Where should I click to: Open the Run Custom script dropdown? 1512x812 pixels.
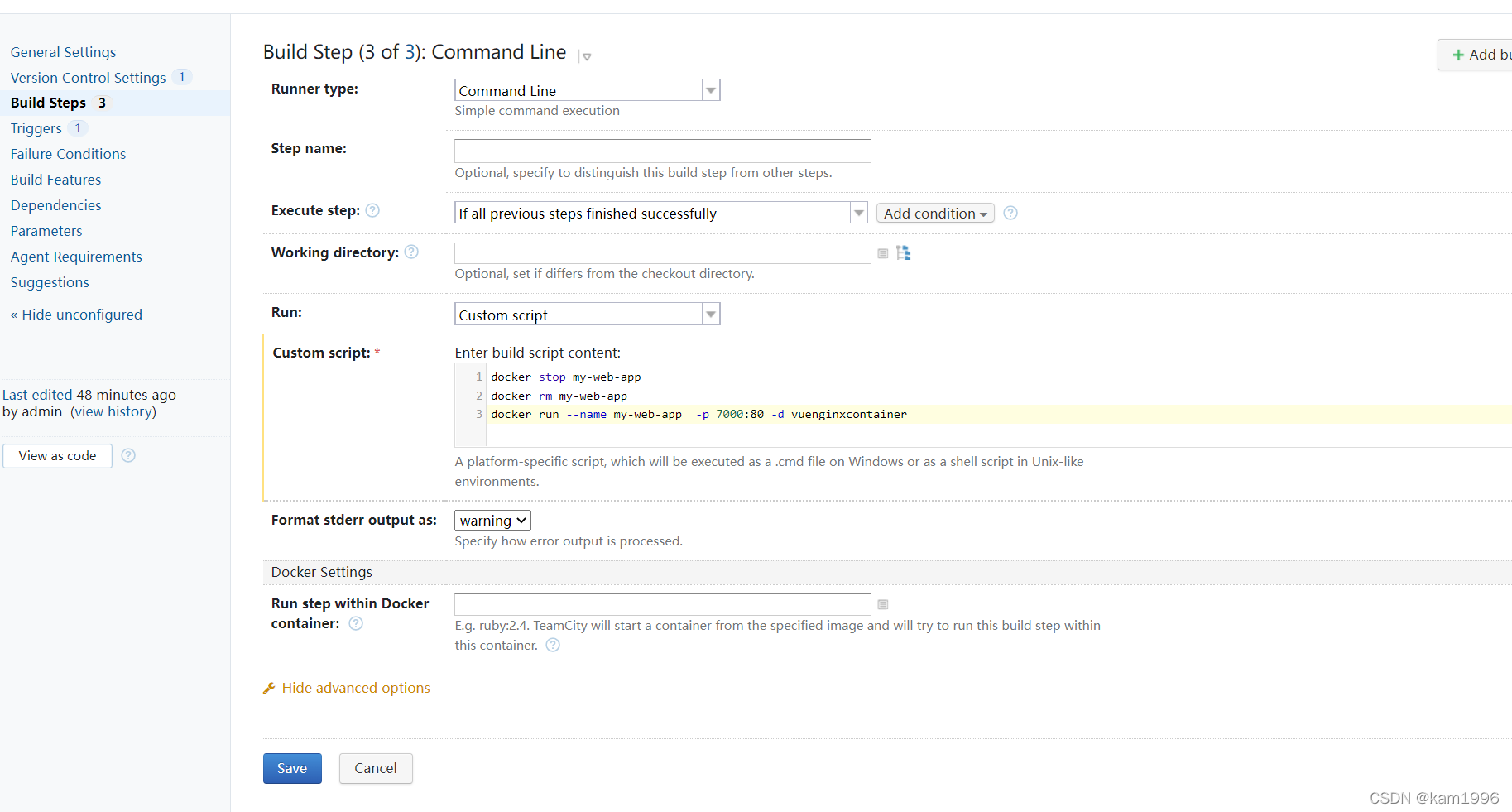pyautogui.click(x=588, y=315)
